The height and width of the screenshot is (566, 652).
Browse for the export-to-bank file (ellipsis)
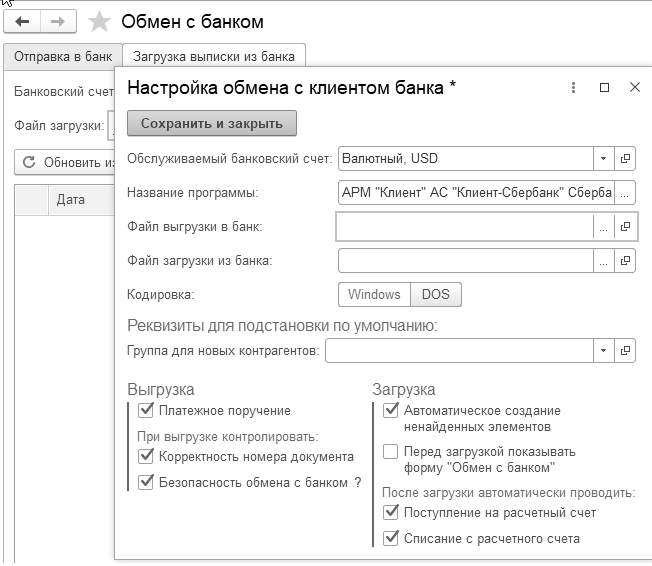click(603, 227)
